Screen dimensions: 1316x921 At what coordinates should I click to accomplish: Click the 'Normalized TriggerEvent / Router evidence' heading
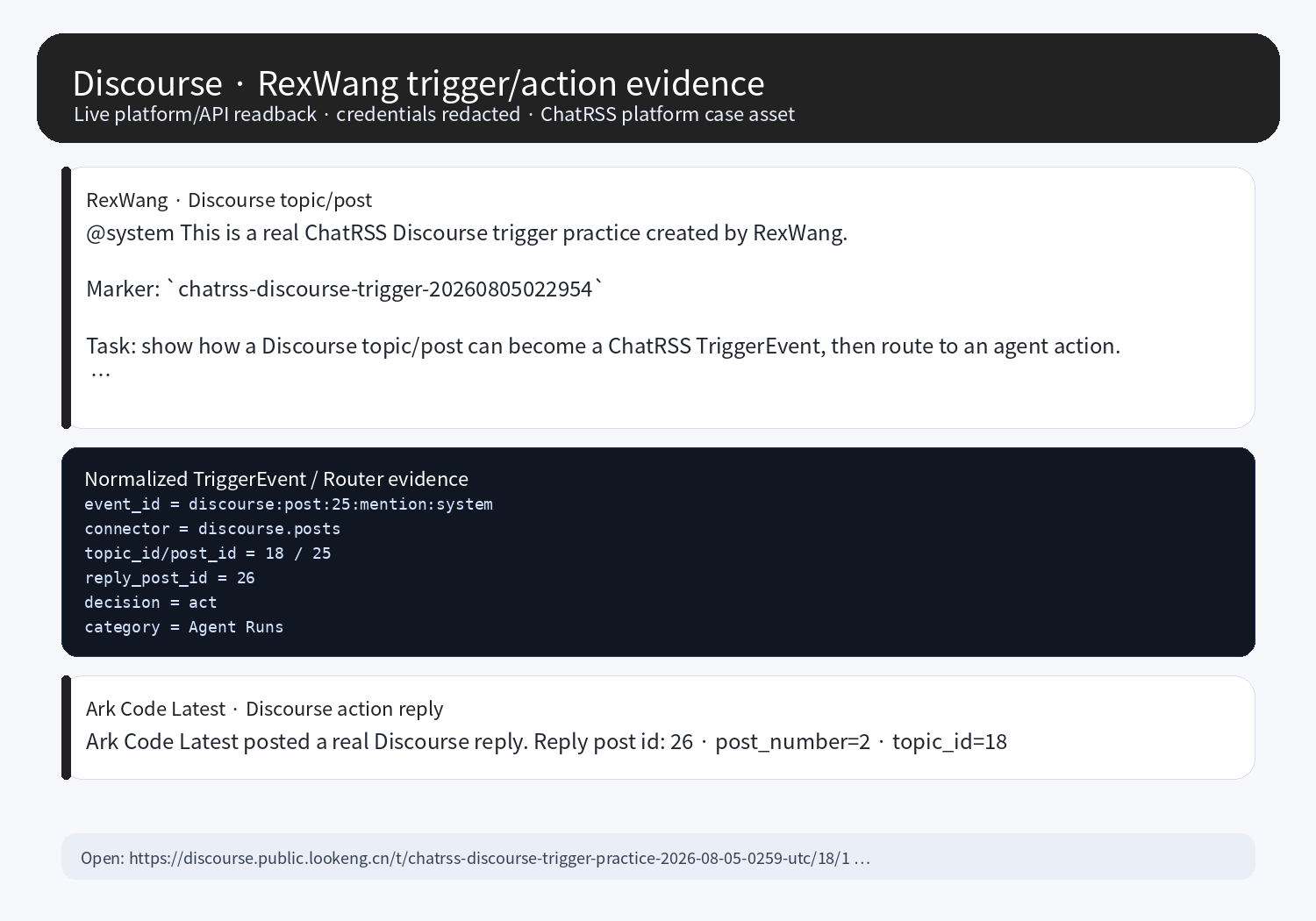276,479
